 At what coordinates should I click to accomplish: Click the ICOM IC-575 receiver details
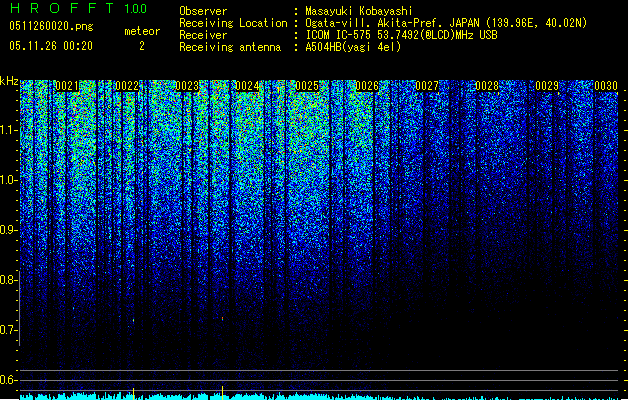(401, 35)
